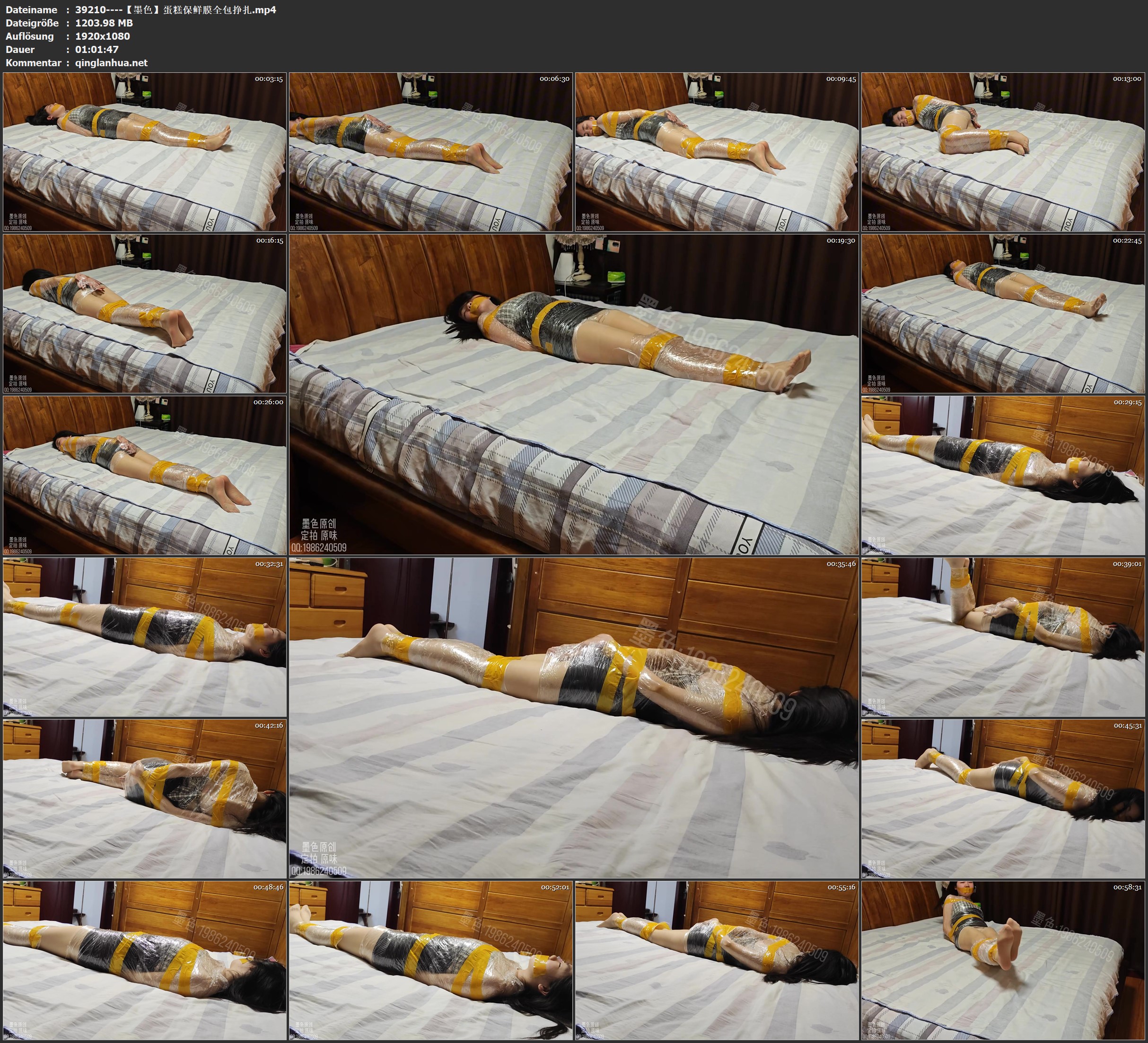Select the last thumbnail at 00:58:31
1148x1043 pixels.
1003,960
